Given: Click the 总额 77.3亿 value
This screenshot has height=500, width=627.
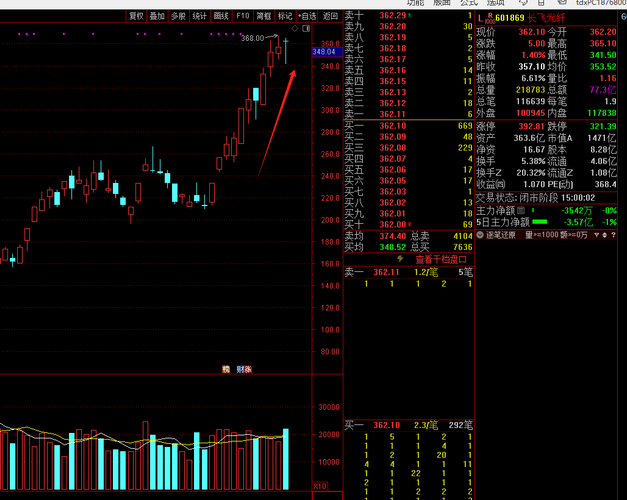Looking at the screenshot, I should [x=603, y=90].
